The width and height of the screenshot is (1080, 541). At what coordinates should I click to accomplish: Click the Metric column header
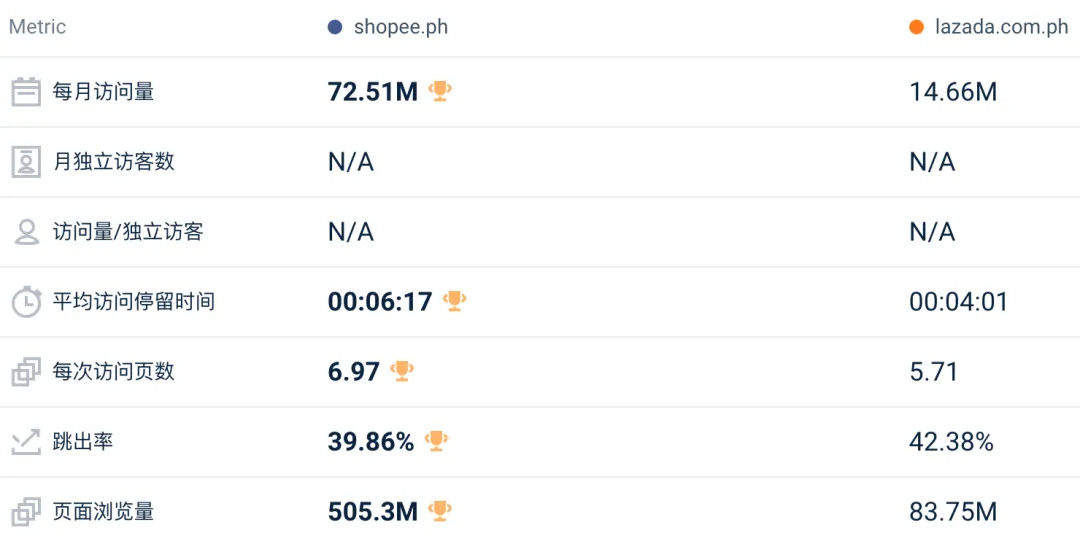tap(37, 27)
